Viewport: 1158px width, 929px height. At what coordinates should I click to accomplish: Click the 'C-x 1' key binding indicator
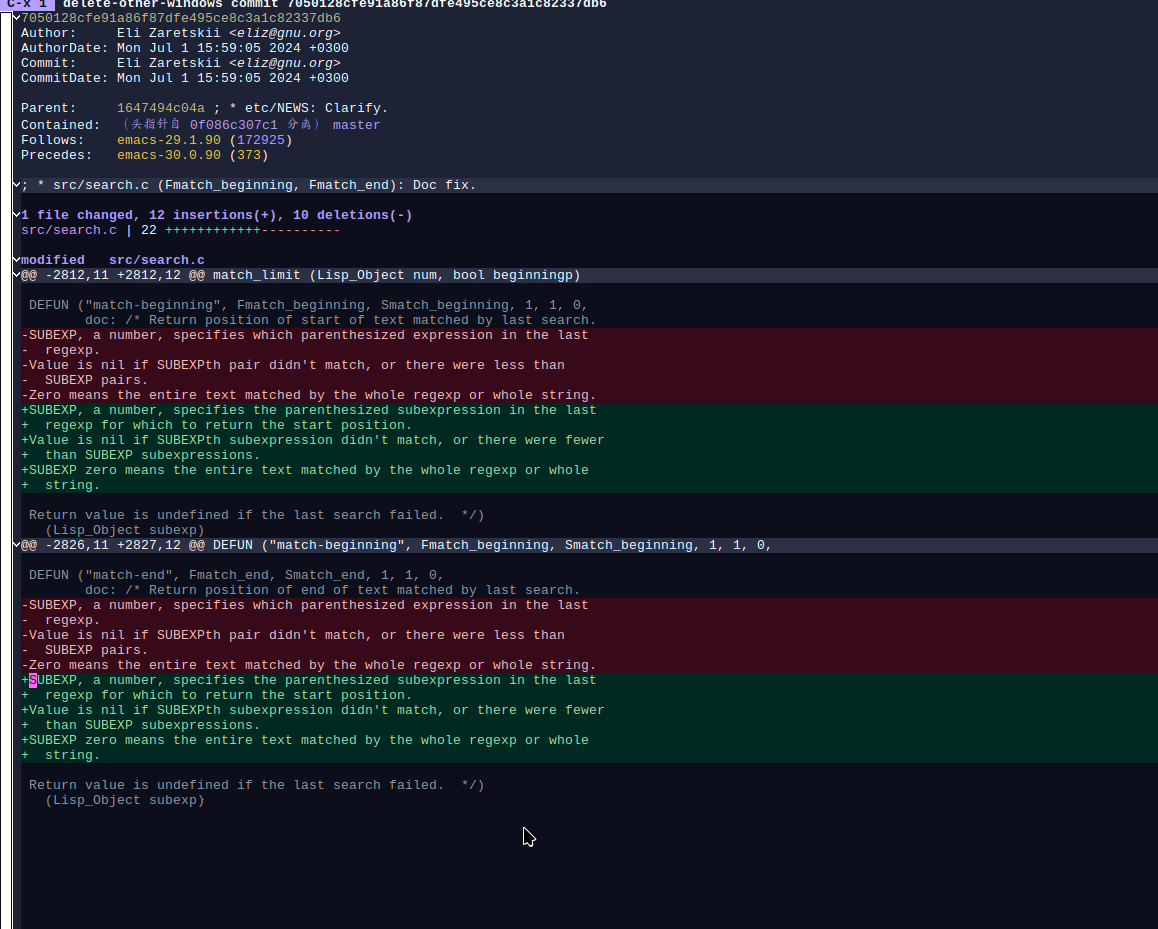27,4
